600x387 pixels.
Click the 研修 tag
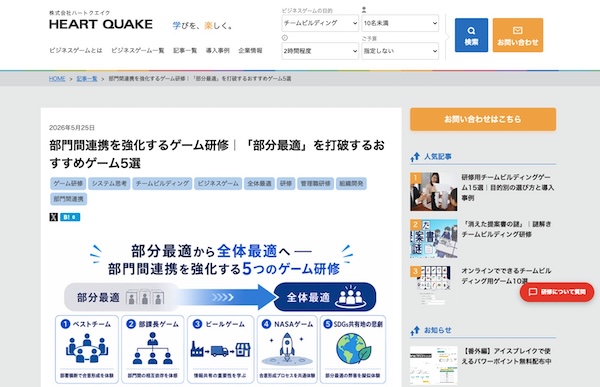coord(286,183)
